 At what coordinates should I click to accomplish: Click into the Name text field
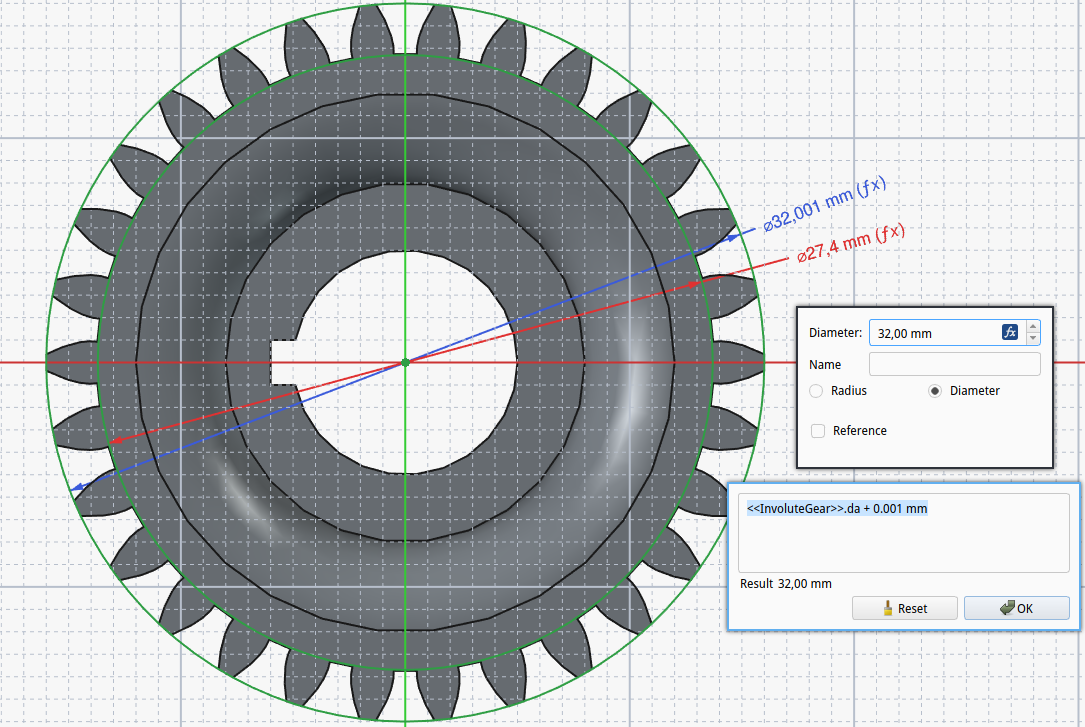pos(954,364)
